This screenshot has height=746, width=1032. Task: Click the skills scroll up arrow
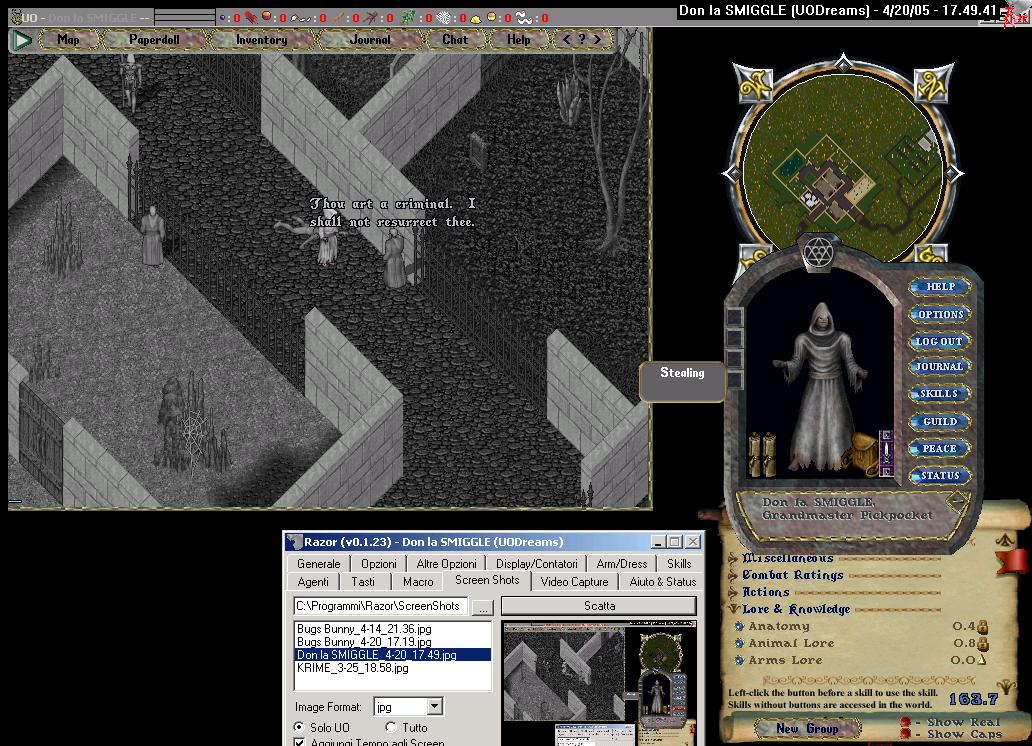[x=1006, y=540]
